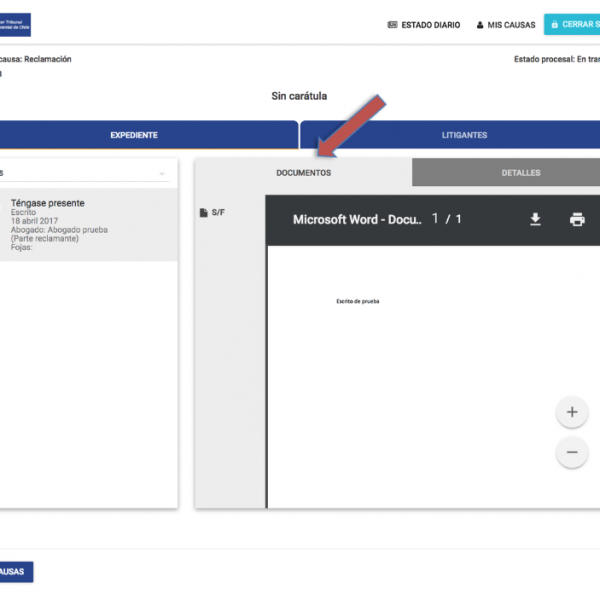
Task: Click the user icon beside Mis Causas
Action: pos(480,25)
